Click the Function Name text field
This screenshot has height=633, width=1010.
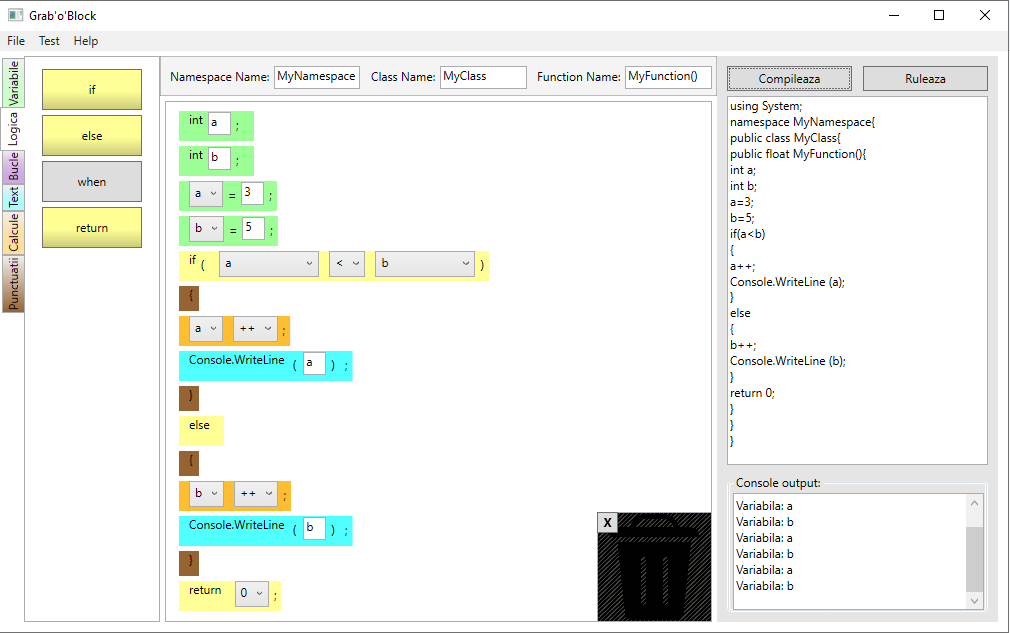pos(668,77)
